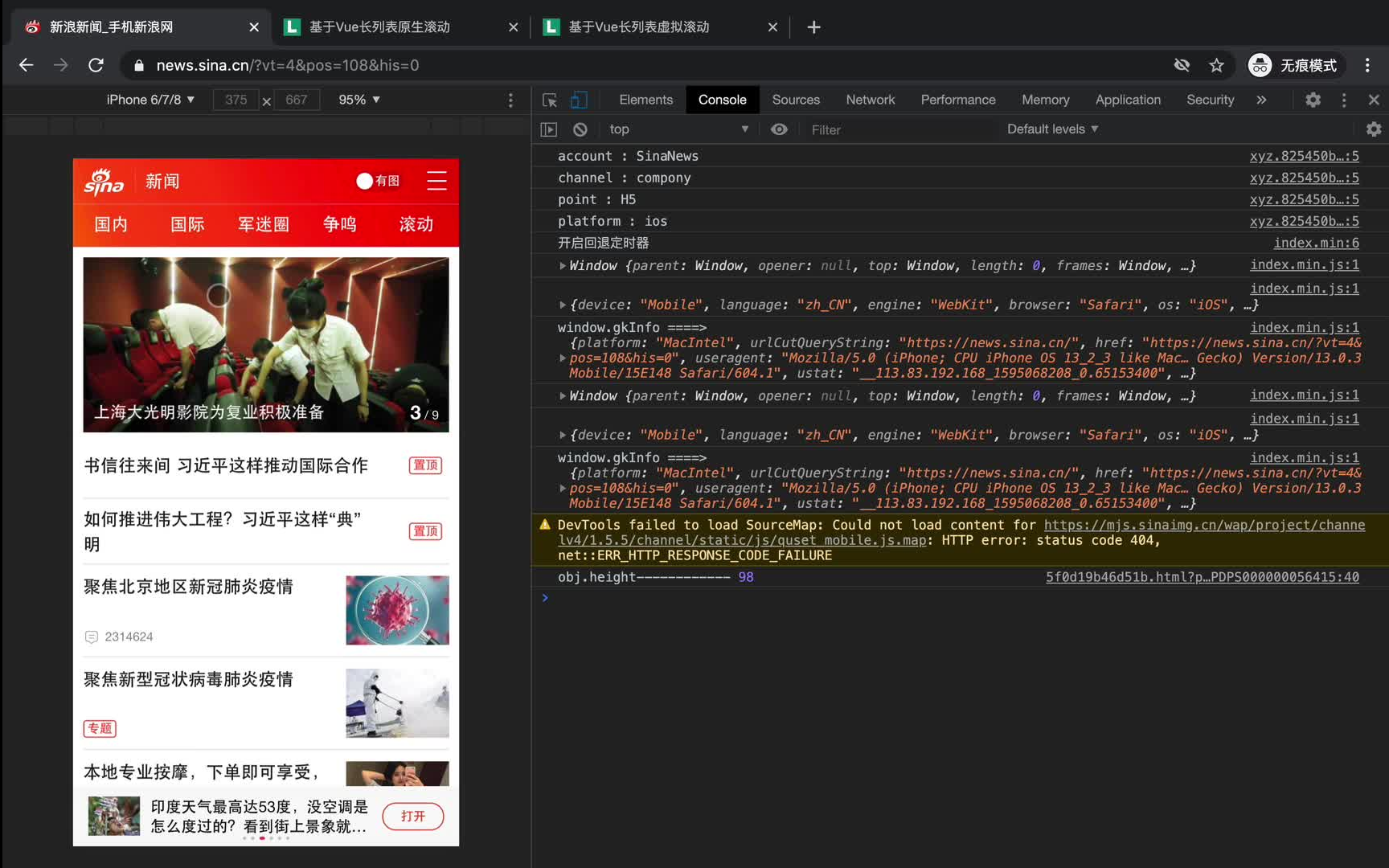Expand the second device Mobile object
Image resolution: width=1389 pixels, height=868 pixels.
coord(563,436)
